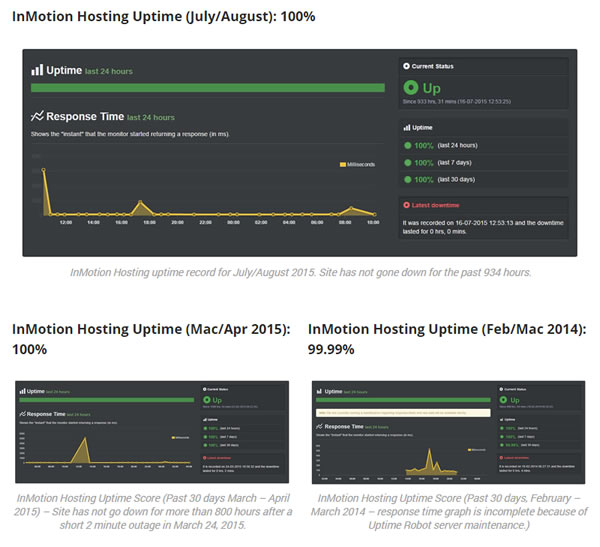
Task: Click the green 24-hour uptime bar
Action: click(x=208, y=88)
